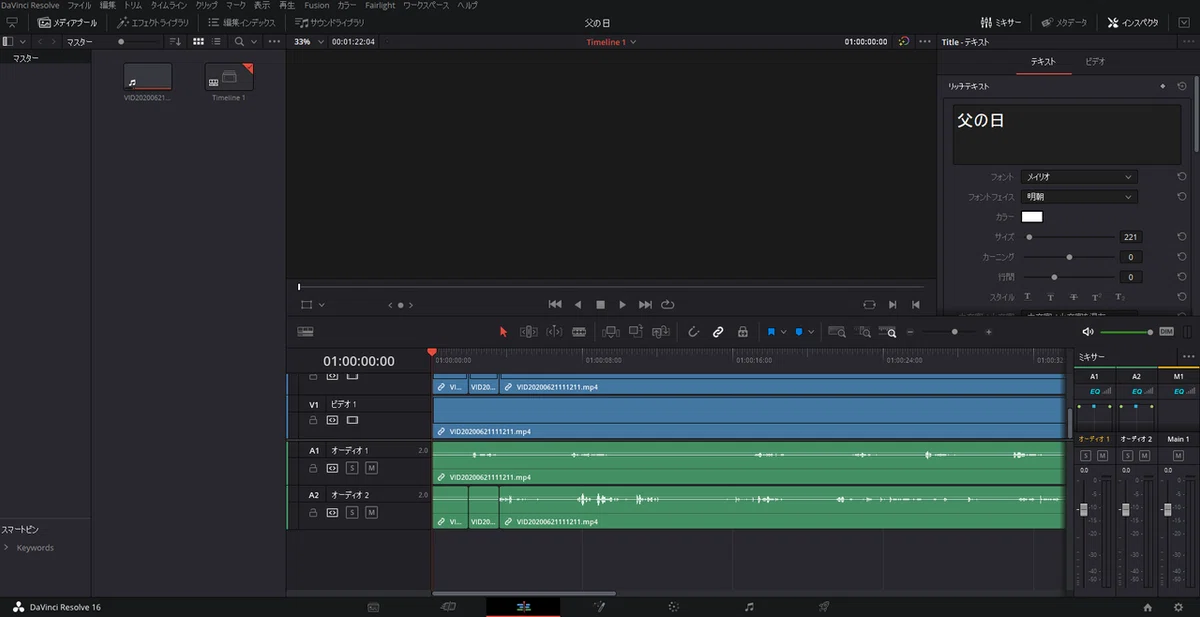Switch media pool to list view
Image resolution: width=1200 pixels, height=617 pixels.
(x=215, y=42)
